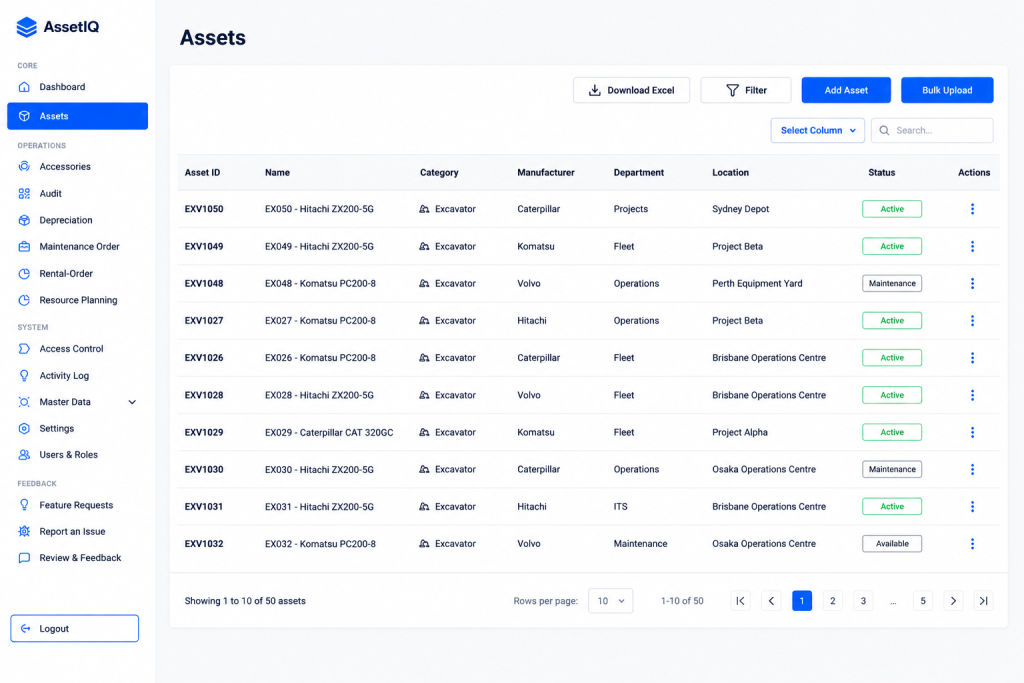Open actions menu for EXV1031
1024x683 pixels.
click(972, 507)
